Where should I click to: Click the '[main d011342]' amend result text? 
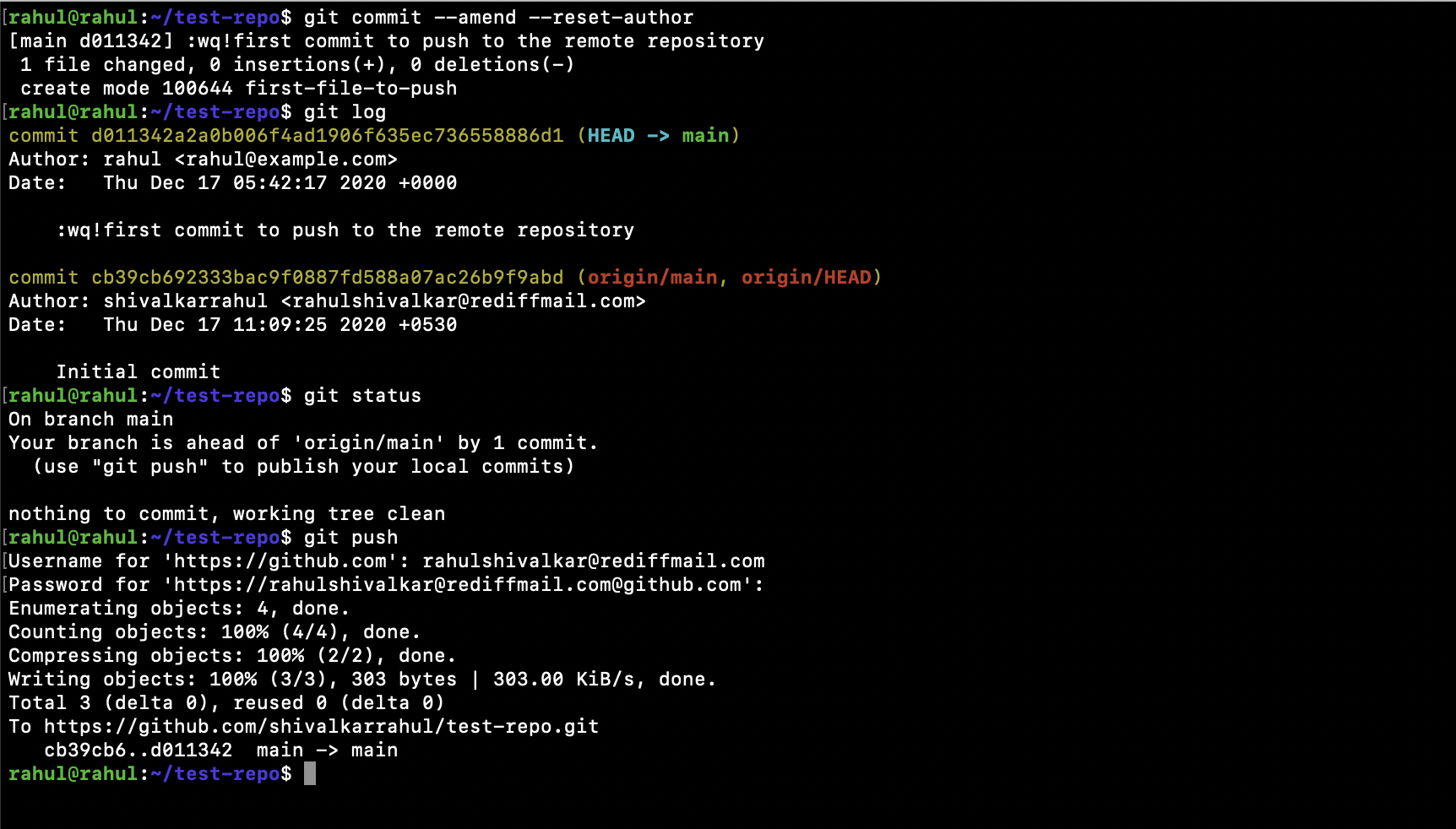coord(91,41)
